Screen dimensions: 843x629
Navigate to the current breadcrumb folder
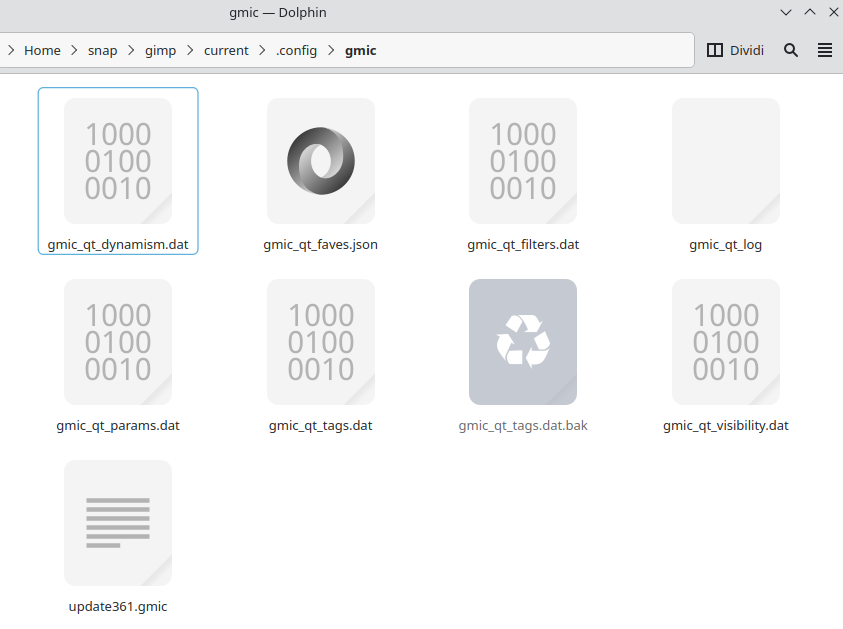[x=226, y=50]
